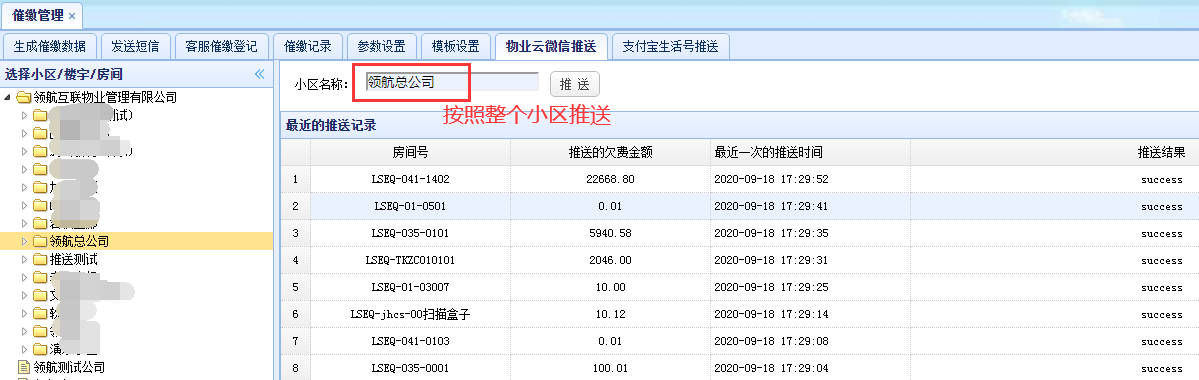Viewport: 1199px width, 380px height.
Task: Collapse the left tree panel with double-chevron icon
Action: tap(259, 74)
